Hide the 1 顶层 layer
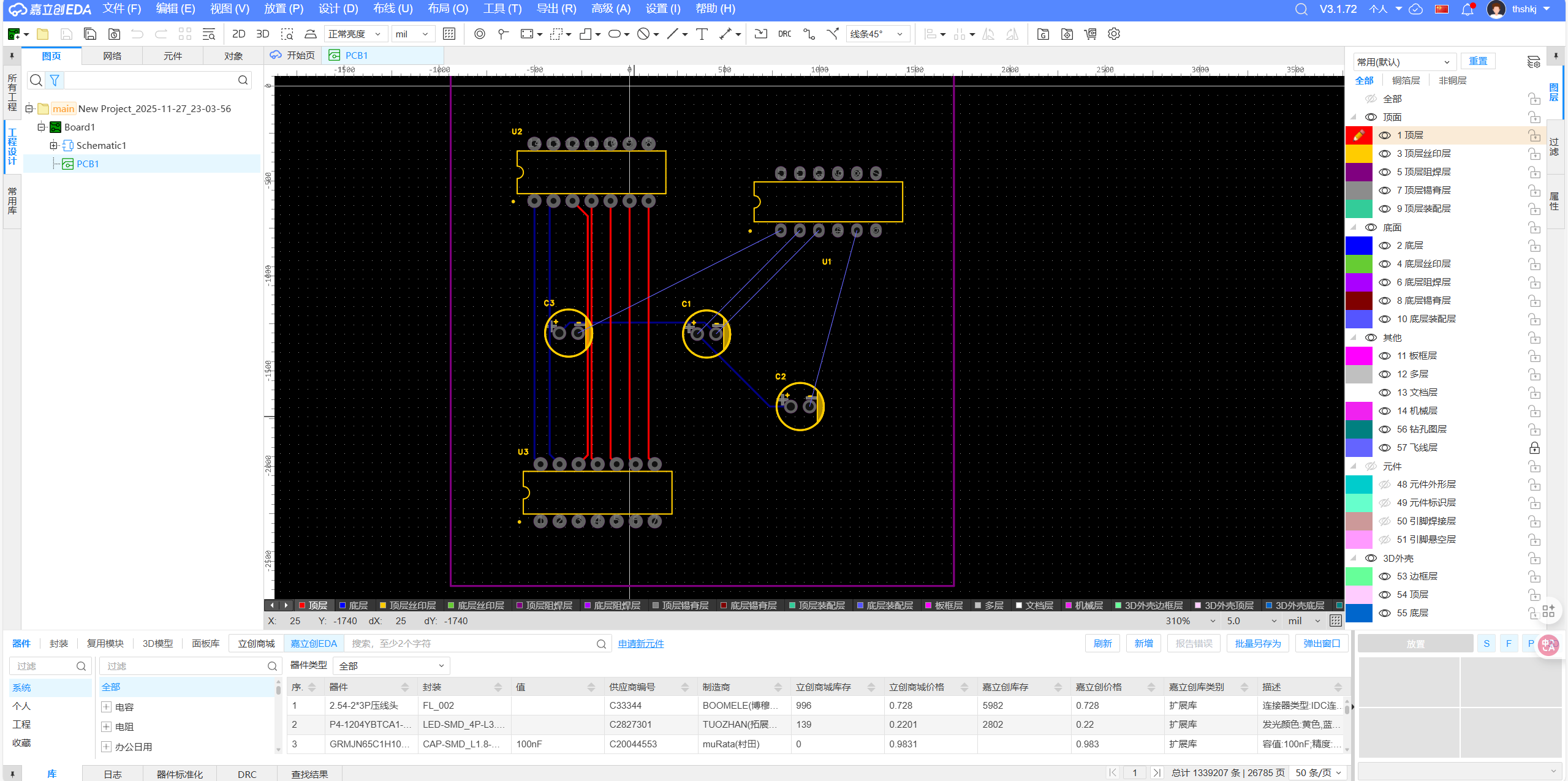The width and height of the screenshot is (1568, 781). tap(1385, 135)
